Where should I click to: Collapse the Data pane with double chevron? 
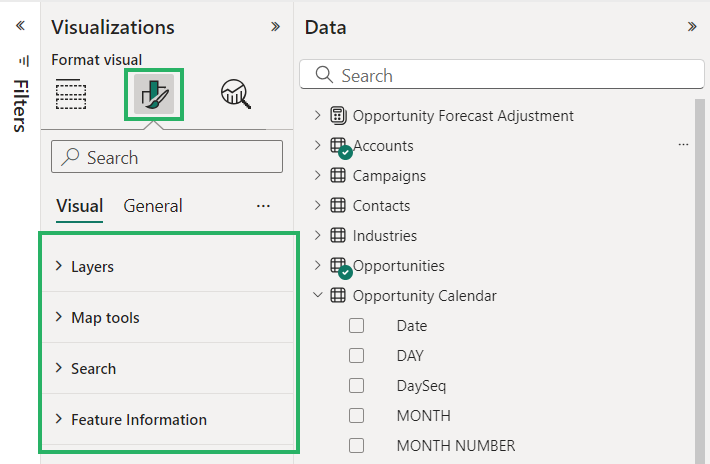[x=692, y=27]
